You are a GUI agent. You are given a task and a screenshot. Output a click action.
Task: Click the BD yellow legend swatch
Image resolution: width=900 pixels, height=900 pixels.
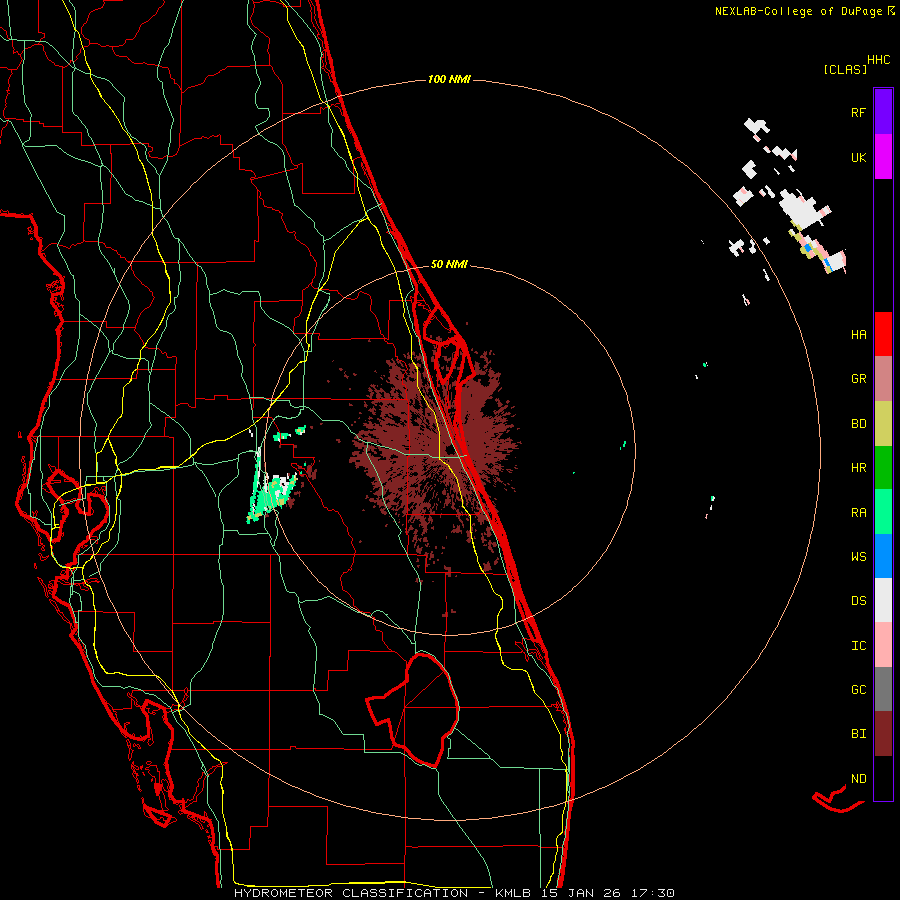pos(883,423)
